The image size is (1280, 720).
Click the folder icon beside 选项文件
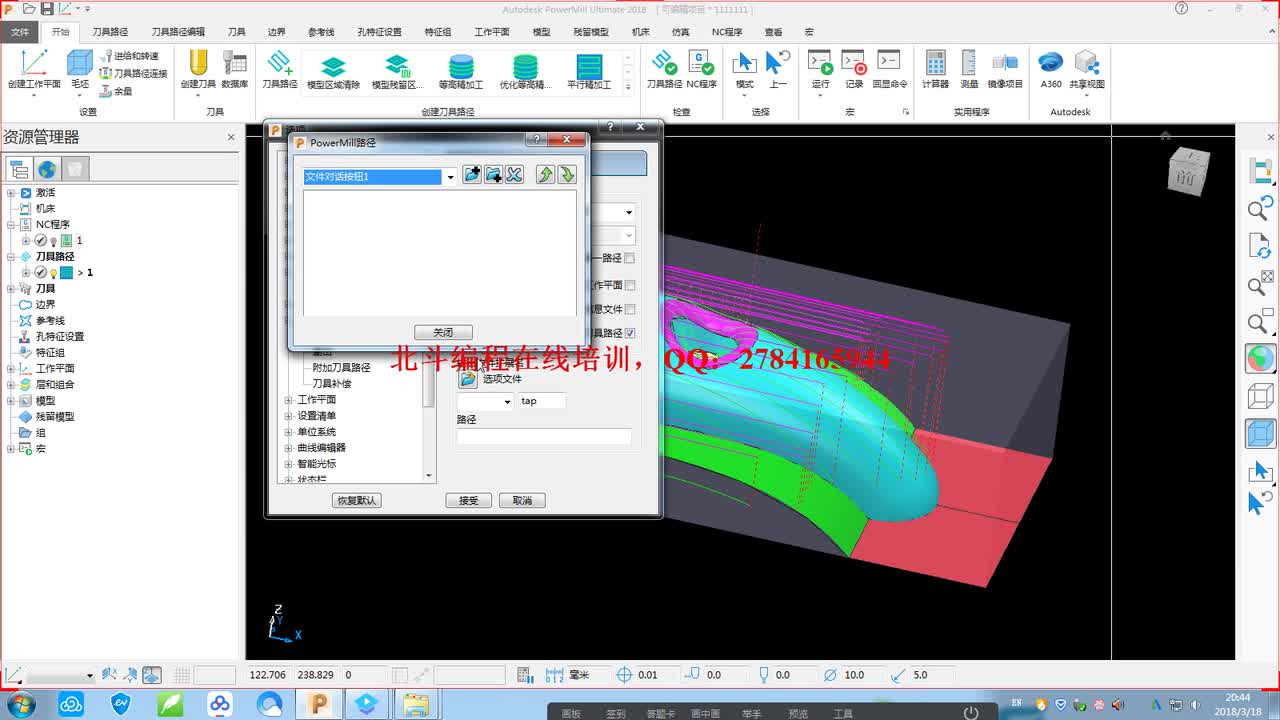coord(467,380)
